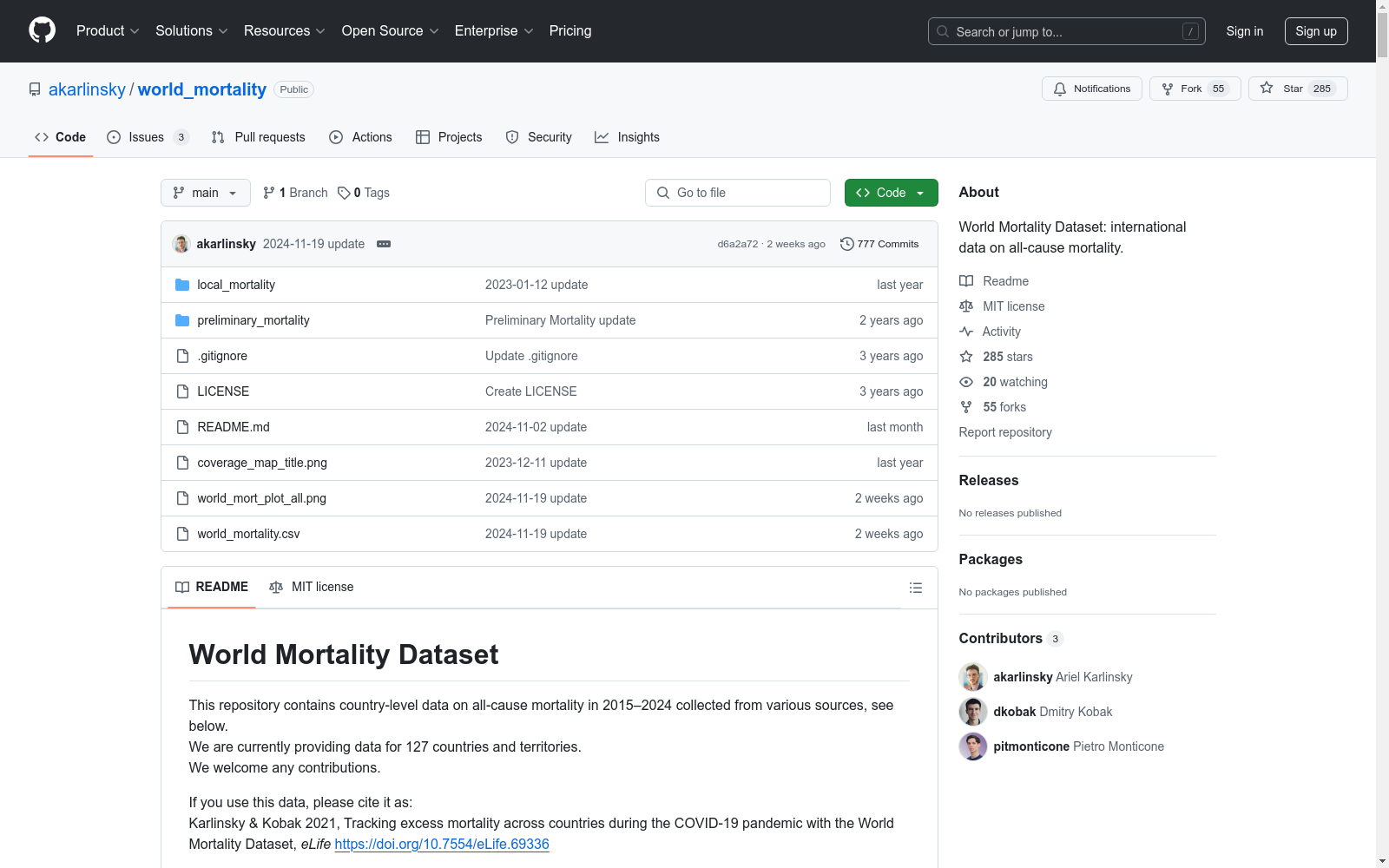Click akarlinsky contributor avatar
Viewport: 1389px width, 868px height.
click(x=972, y=677)
